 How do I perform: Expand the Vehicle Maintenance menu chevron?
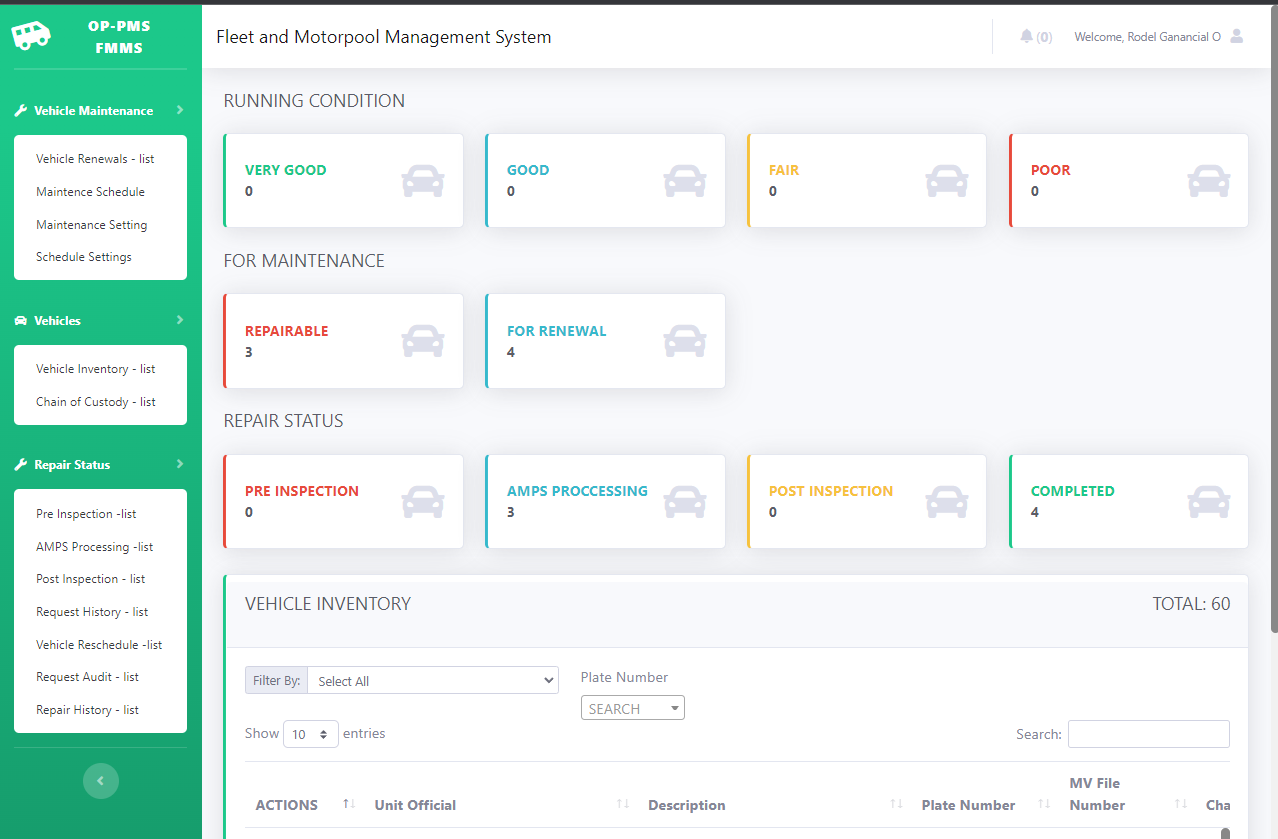pos(180,110)
